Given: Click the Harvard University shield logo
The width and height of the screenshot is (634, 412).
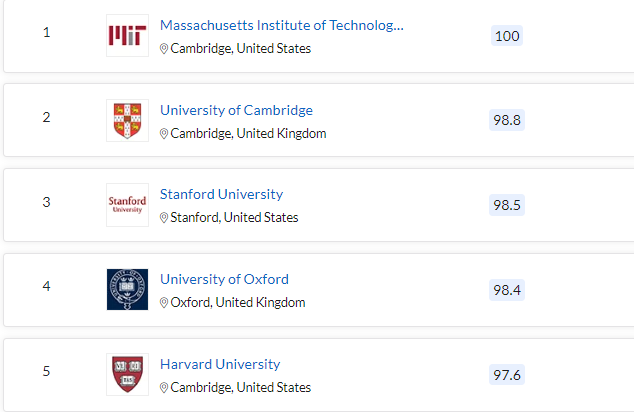Looking at the screenshot, I should click(x=127, y=374).
